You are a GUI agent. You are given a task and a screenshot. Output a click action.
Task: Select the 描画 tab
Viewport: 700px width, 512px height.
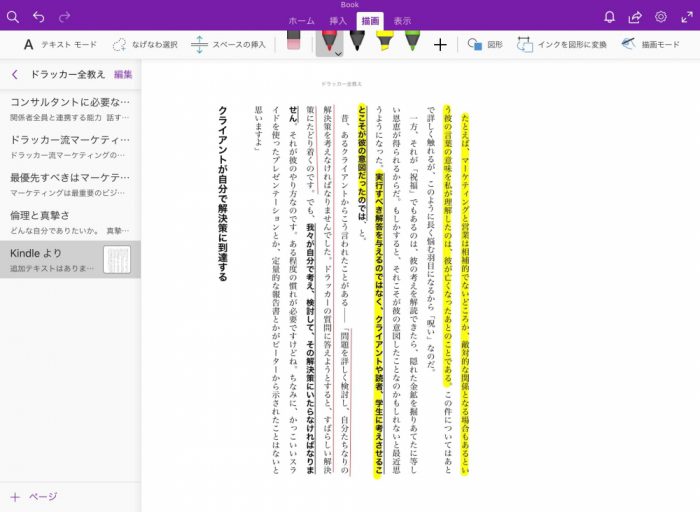coord(370,21)
